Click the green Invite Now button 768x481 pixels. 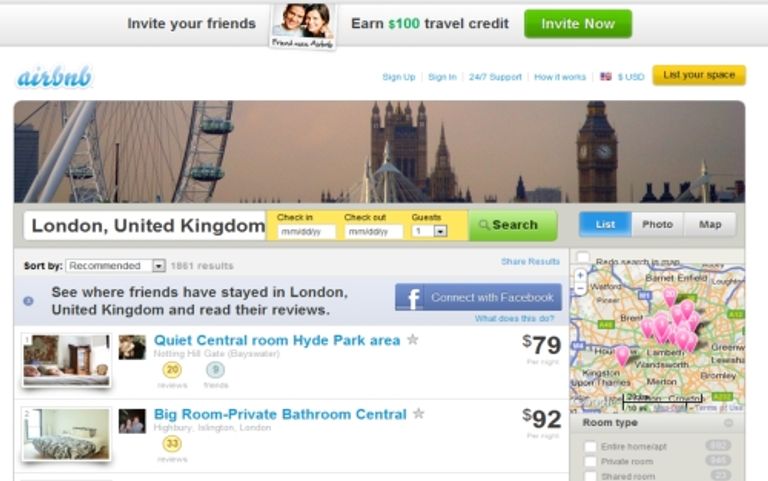(578, 24)
